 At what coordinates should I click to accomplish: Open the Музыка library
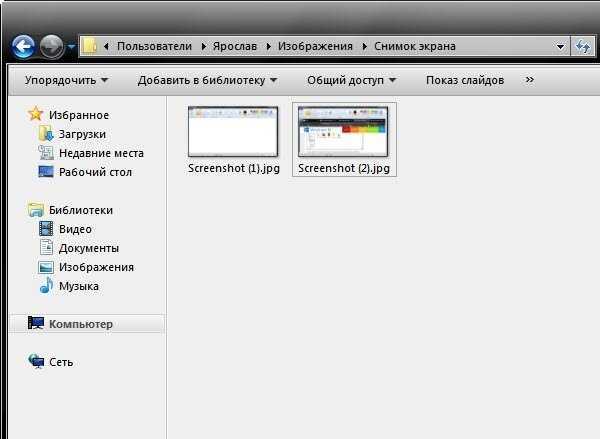pyautogui.click(x=79, y=286)
